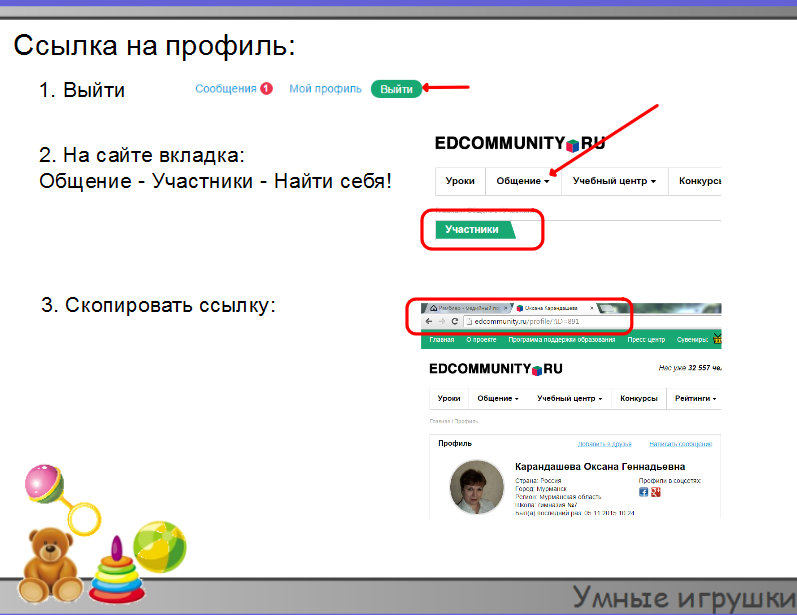Expand Общение dropdown in the browser page menu
Screen dimensions: 797x615
tap(498, 398)
